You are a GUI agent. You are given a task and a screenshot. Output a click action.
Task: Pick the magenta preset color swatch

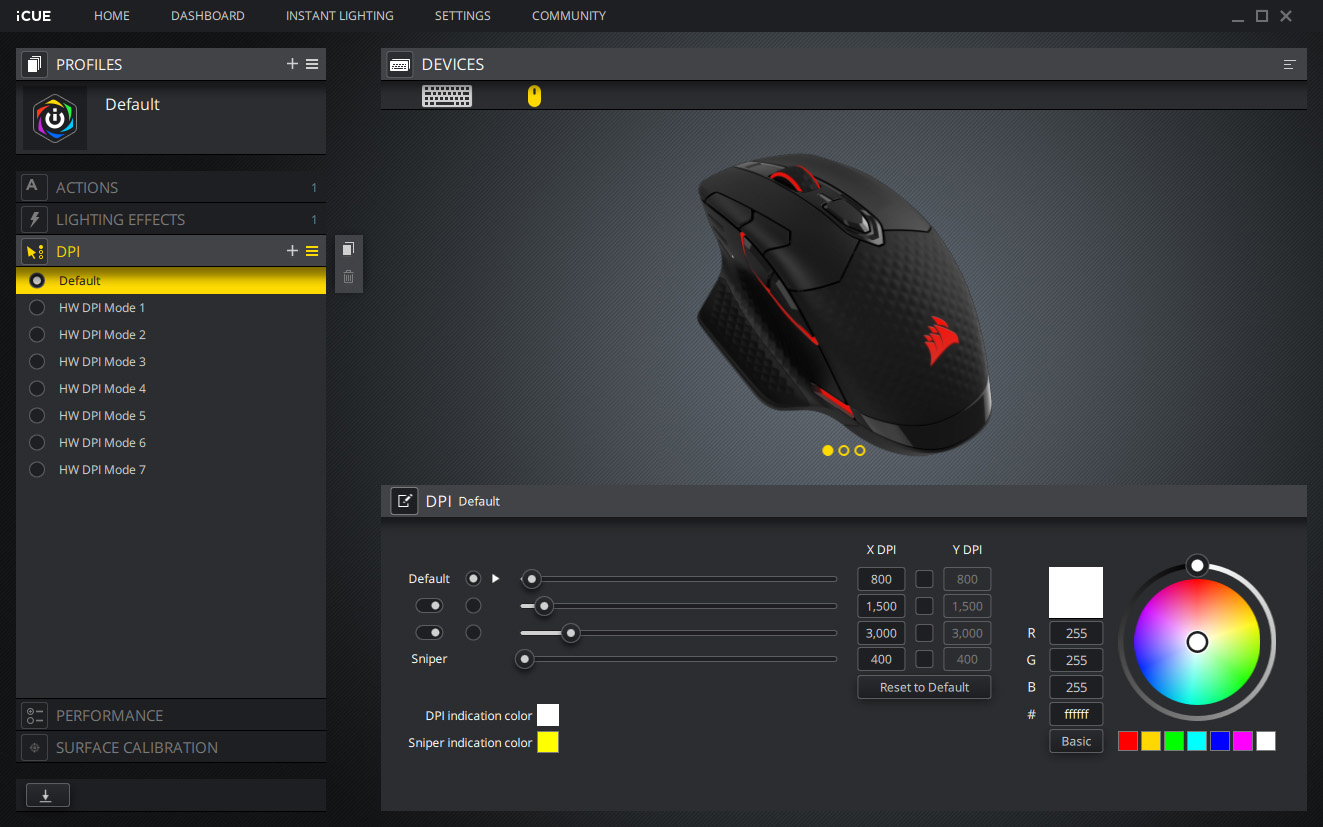[x=1243, y=741]
